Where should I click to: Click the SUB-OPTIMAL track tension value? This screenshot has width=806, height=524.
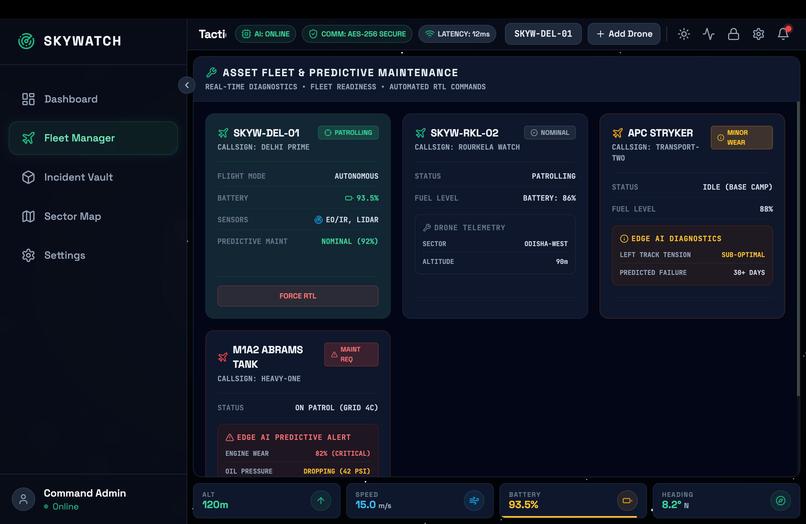[743, 255]
